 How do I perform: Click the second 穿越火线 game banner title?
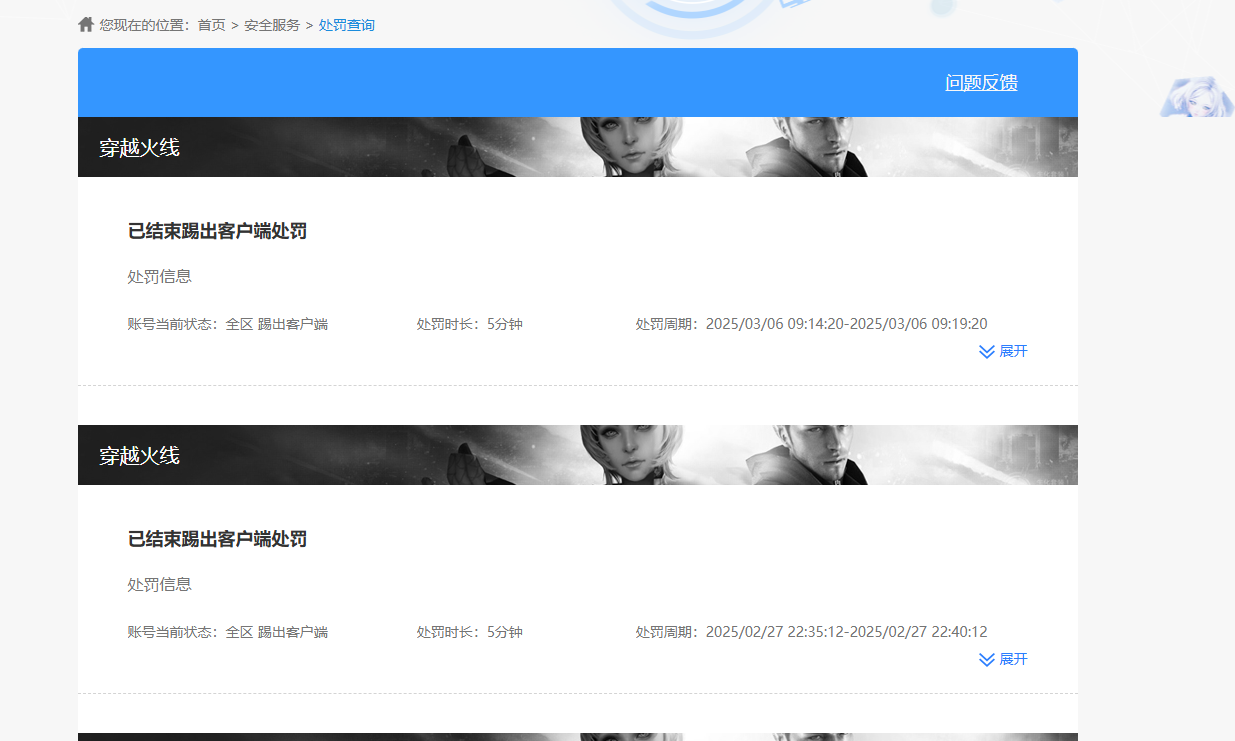(139, 455)
